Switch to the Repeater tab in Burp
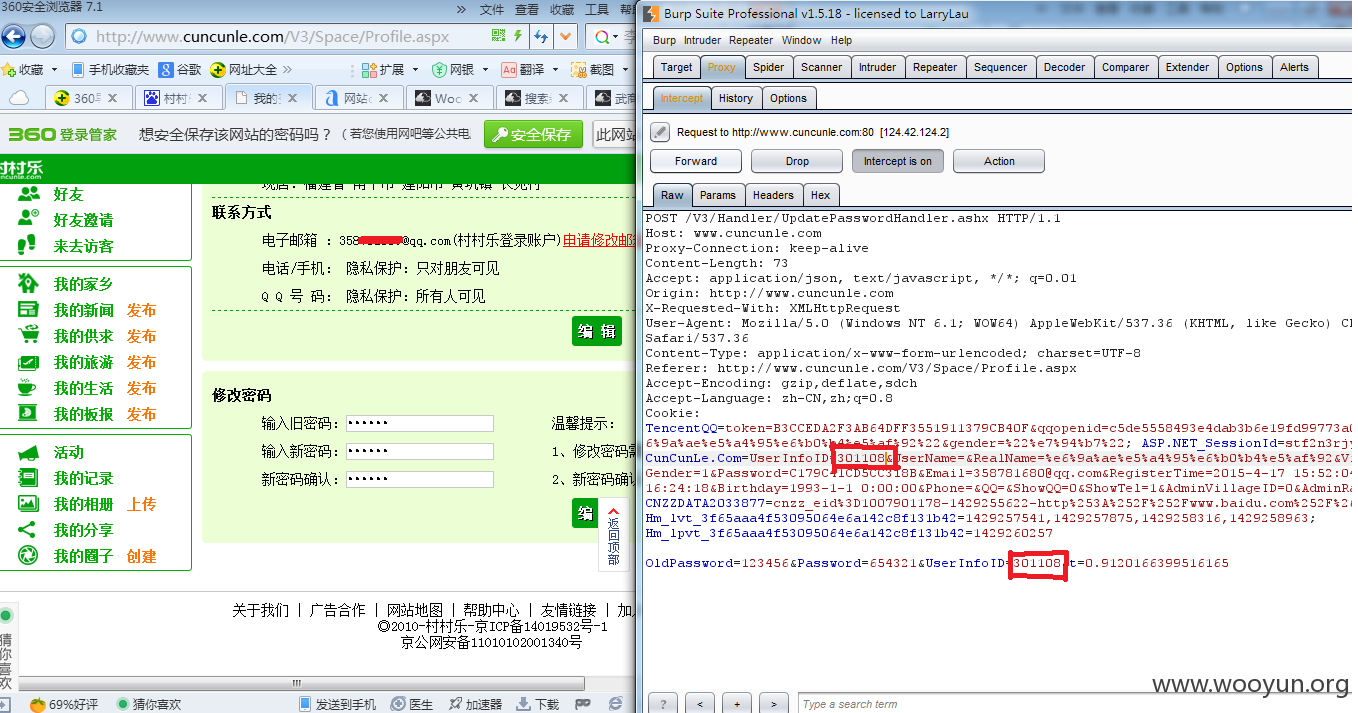Image resolution: width=1358 pixels, height=713 pixels. click(935, 67)
